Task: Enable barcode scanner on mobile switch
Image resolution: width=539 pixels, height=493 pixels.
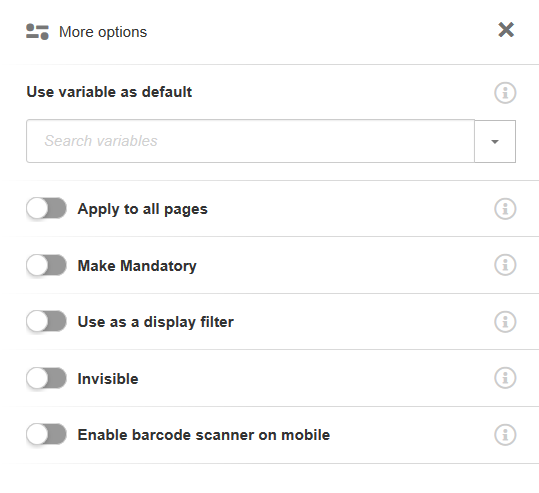Action: pyautogui.click(x=46, y=434)
